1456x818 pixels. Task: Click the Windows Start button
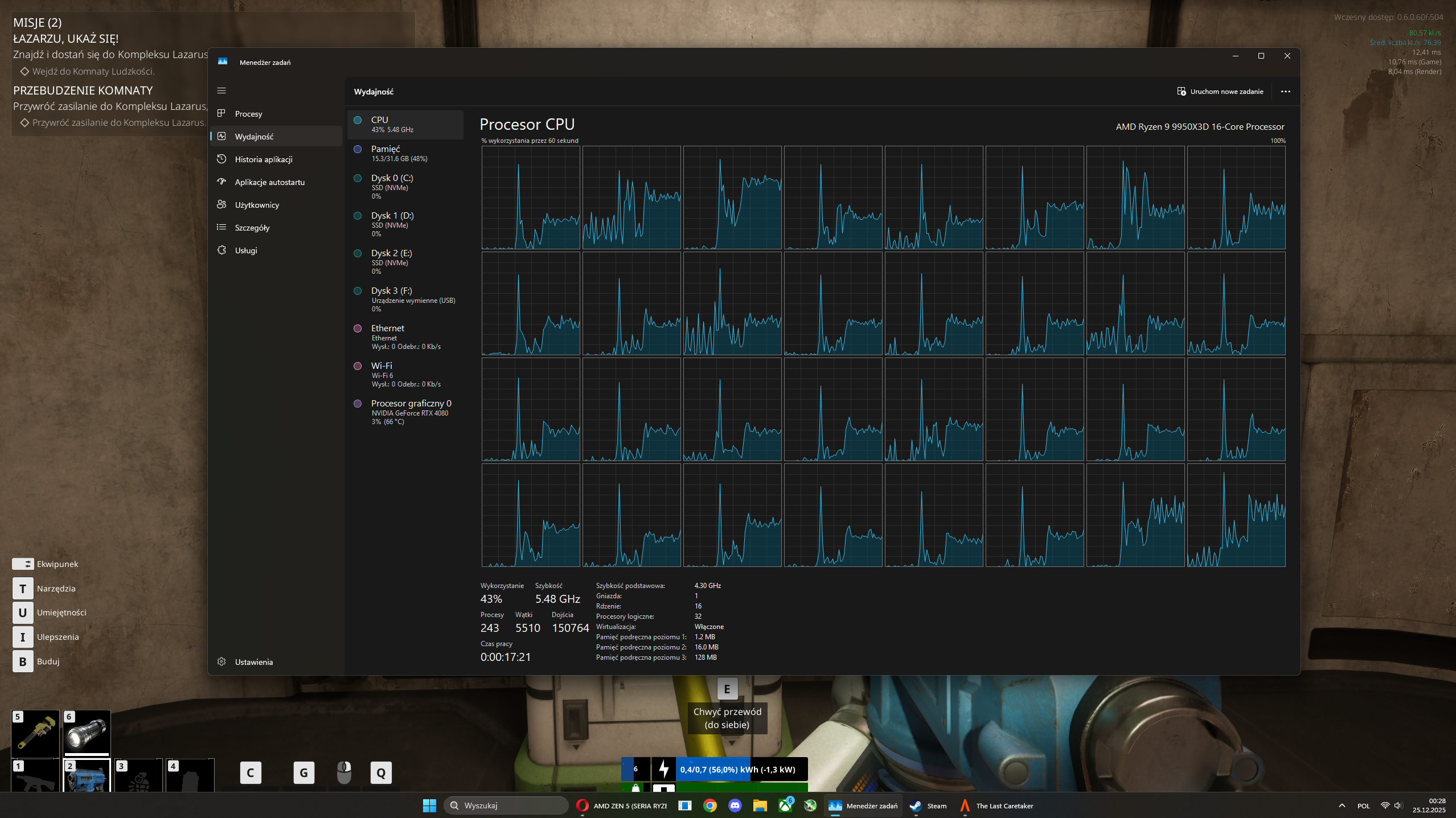tap(429, 805)
